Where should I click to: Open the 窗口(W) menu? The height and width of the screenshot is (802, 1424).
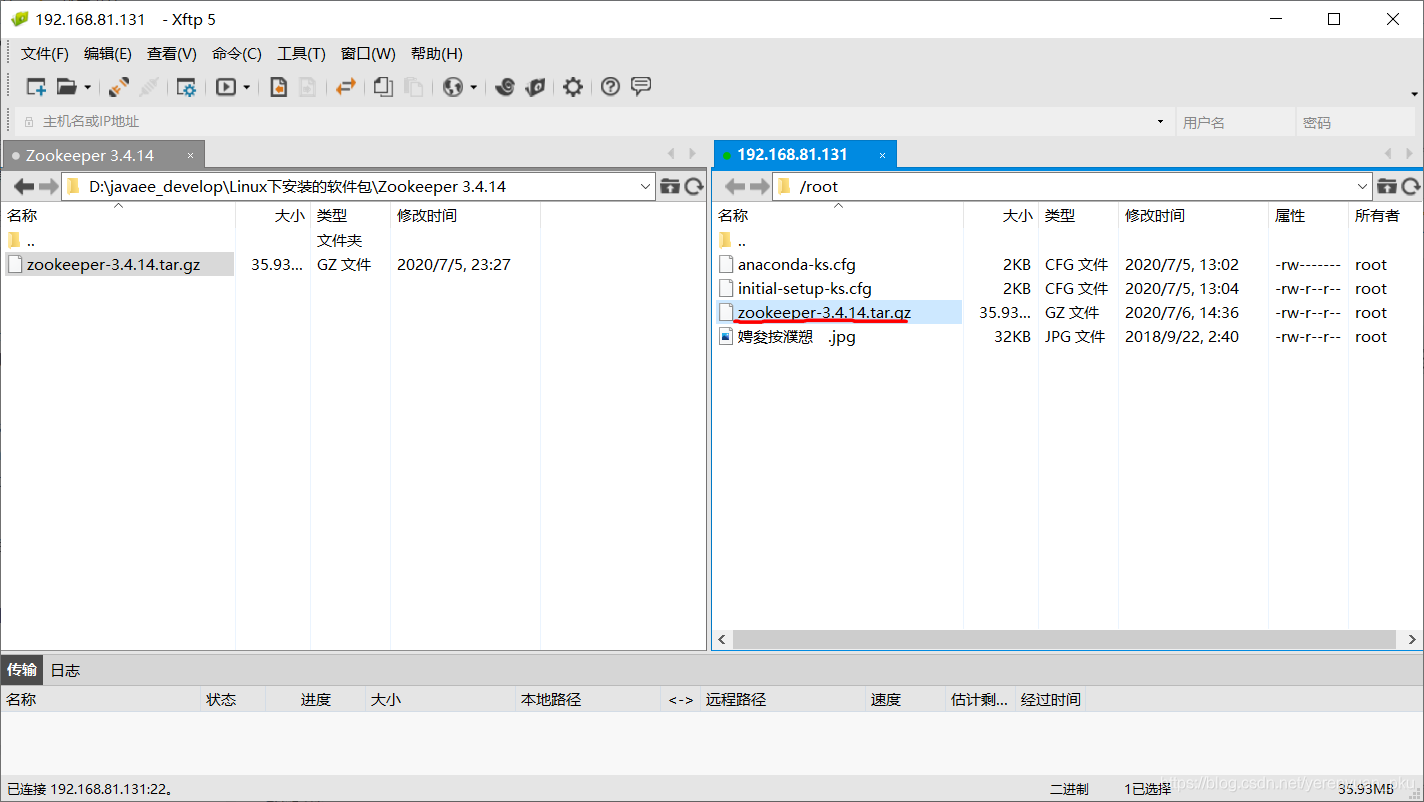click(x=368, y=54)
